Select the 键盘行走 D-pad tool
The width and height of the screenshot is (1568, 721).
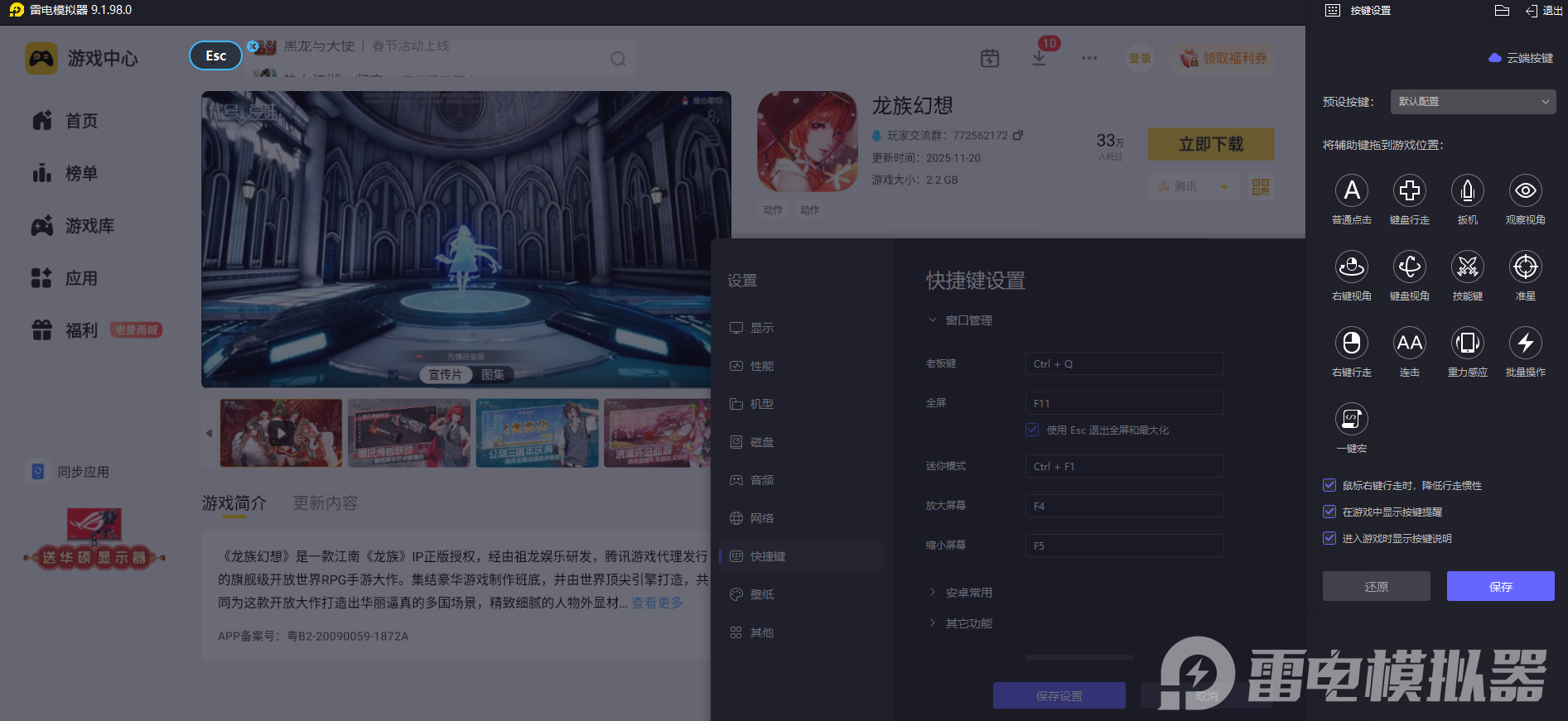(1410, 191)
